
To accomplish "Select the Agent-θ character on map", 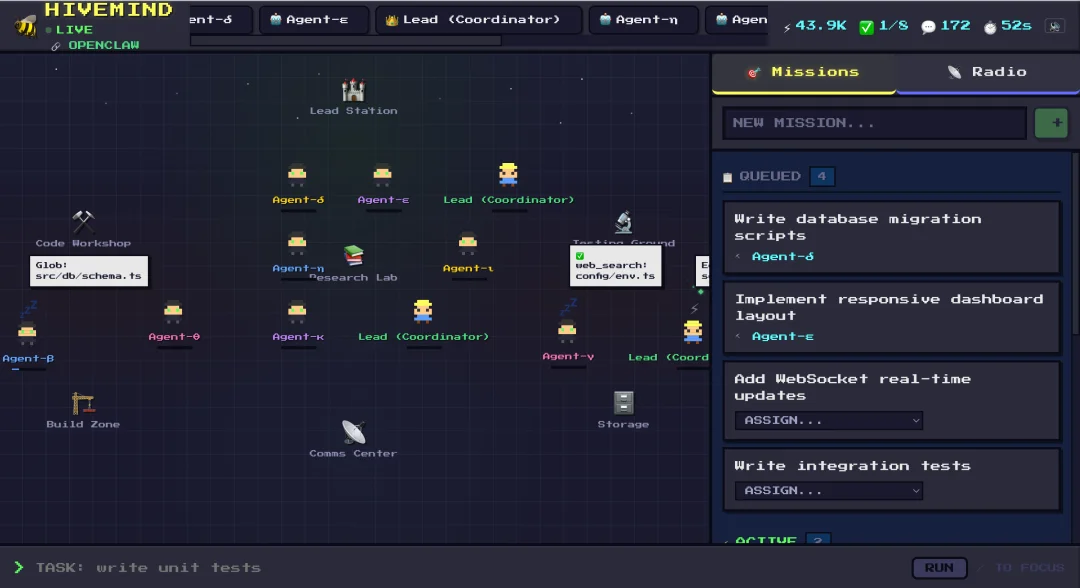I will [173, 313].
